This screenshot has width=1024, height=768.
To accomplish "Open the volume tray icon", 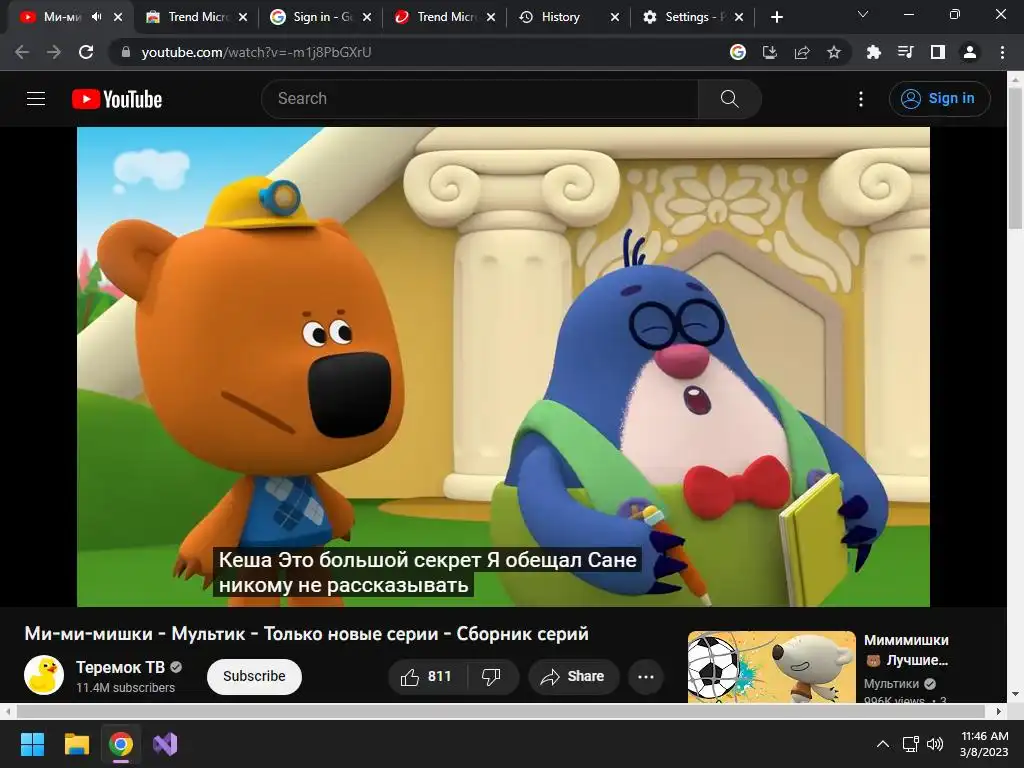I will (x=935, y=744).
